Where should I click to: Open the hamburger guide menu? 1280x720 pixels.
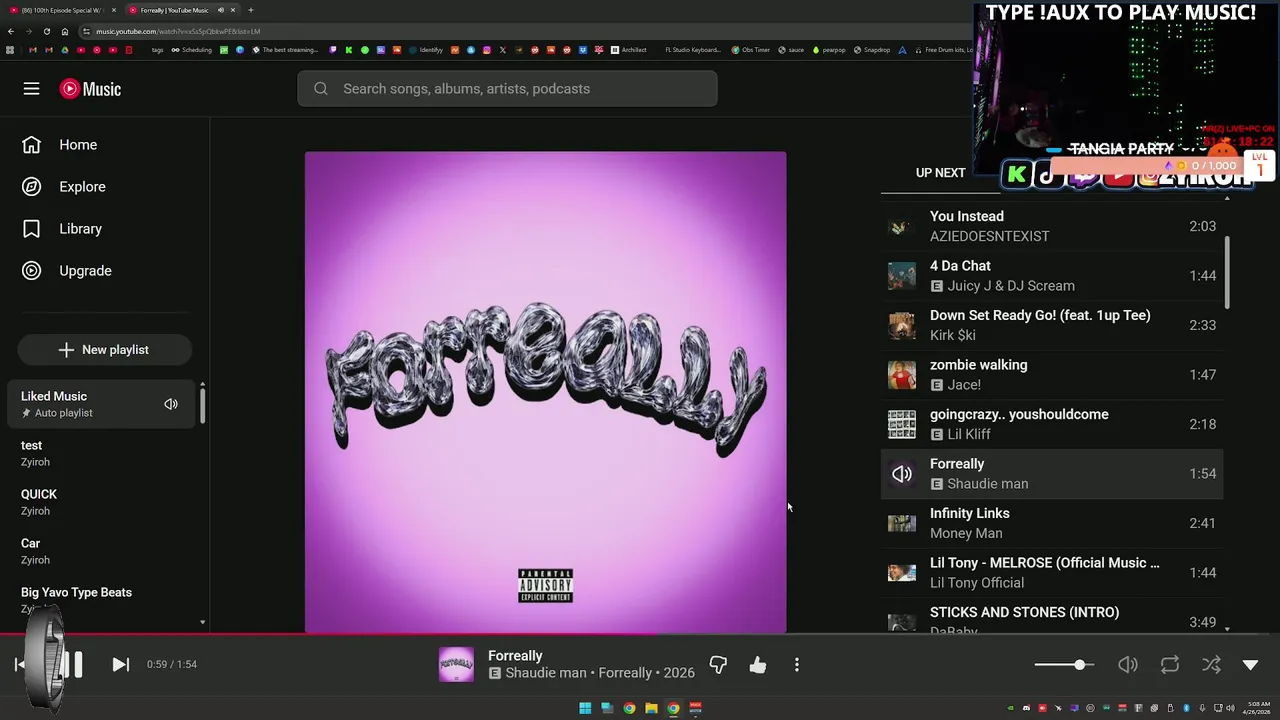click(31, 89)
